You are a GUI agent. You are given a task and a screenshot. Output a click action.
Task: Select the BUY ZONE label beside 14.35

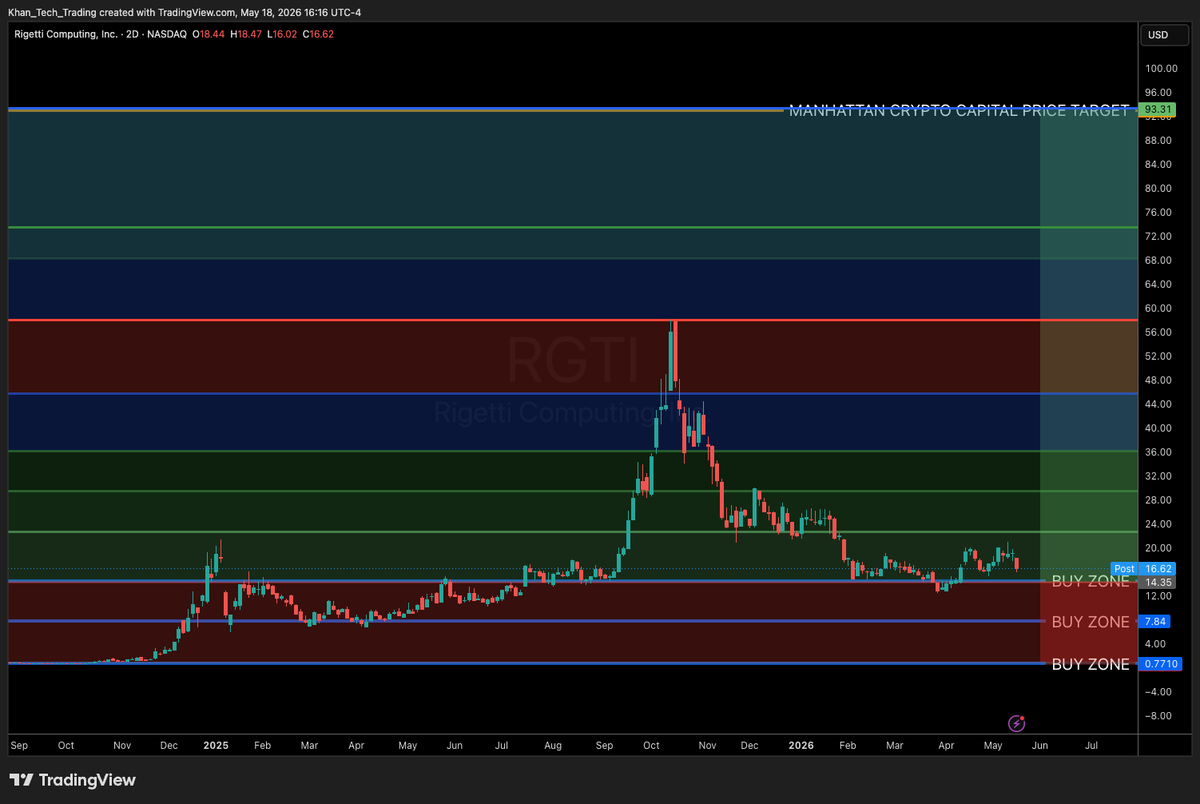coord(1090,581)
